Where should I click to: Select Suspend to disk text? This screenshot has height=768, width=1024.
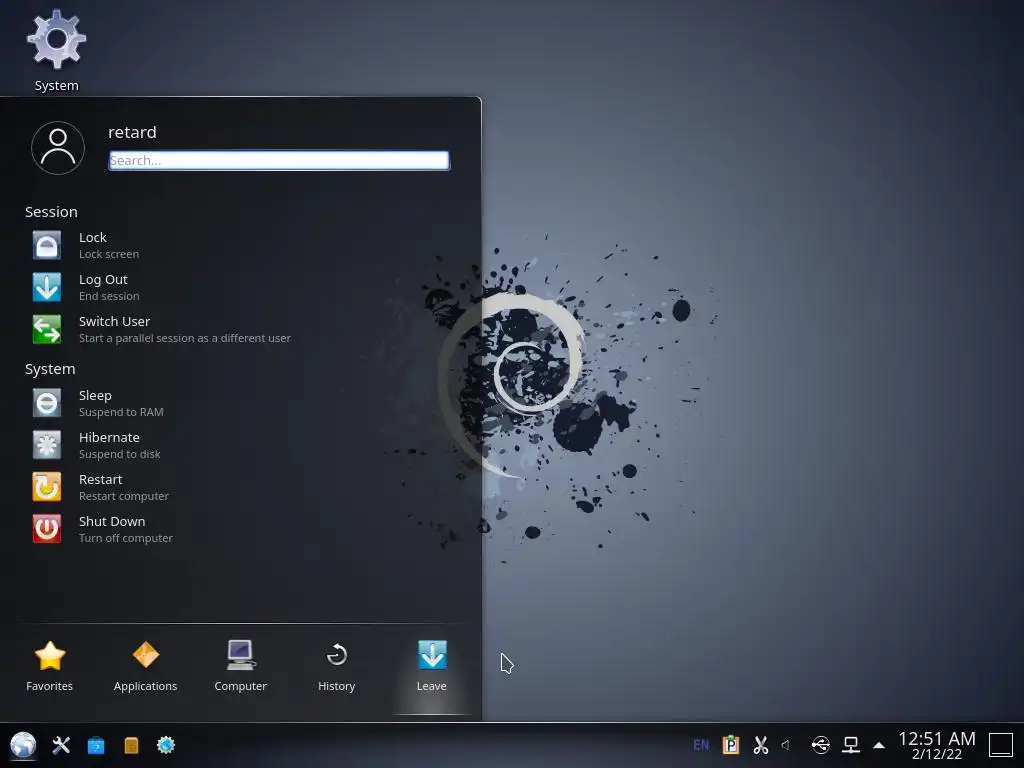click(x=120, y=454)
